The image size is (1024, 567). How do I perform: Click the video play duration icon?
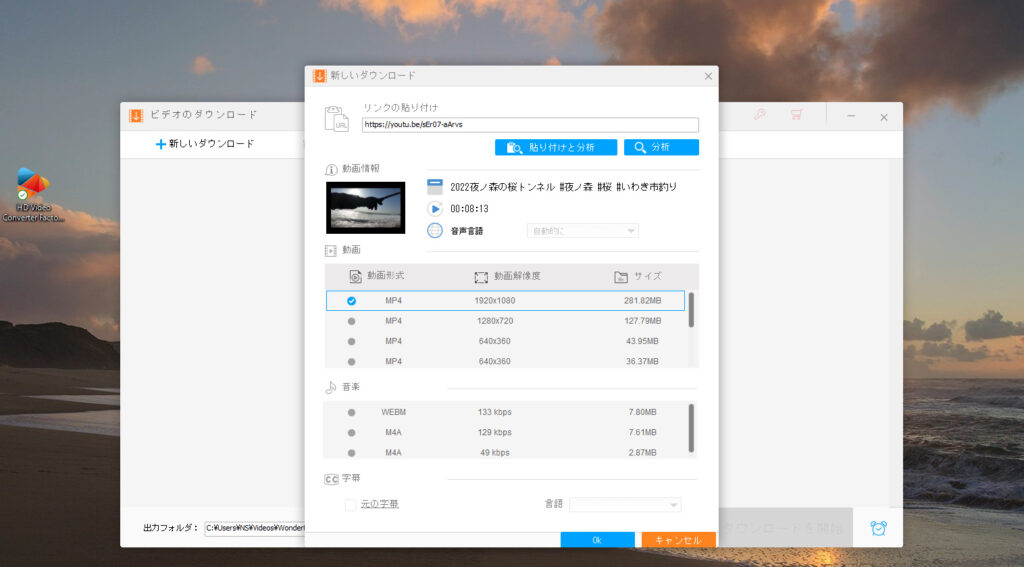435,209
